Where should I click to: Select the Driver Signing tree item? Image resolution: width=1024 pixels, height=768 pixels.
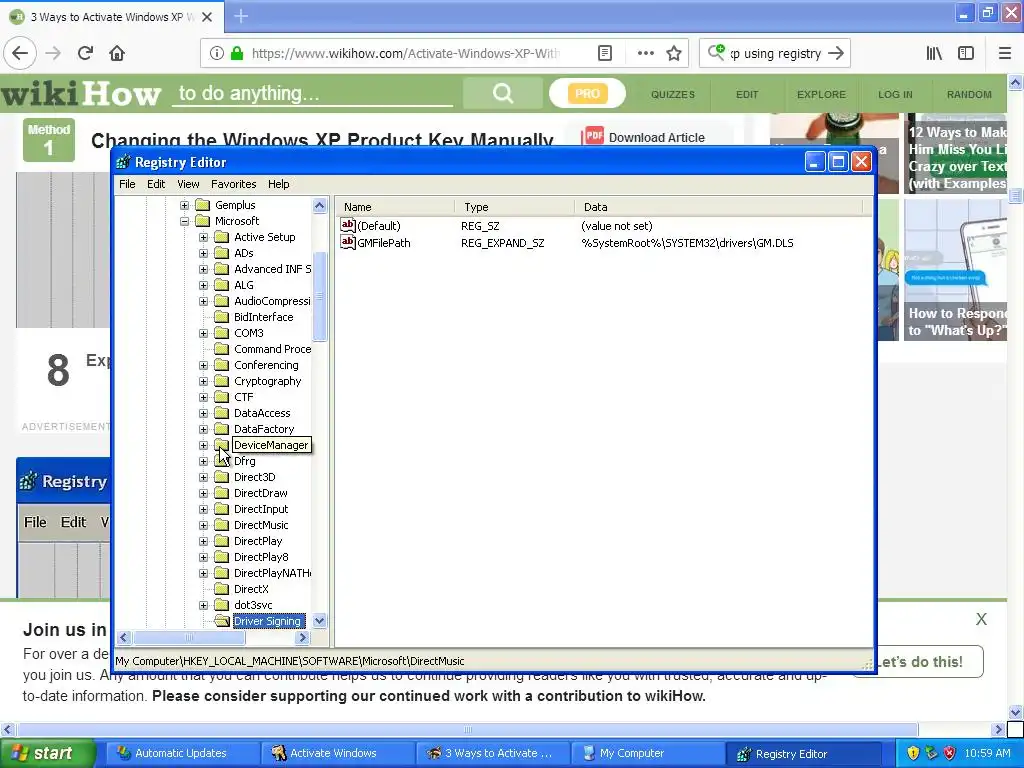(268, 621)
